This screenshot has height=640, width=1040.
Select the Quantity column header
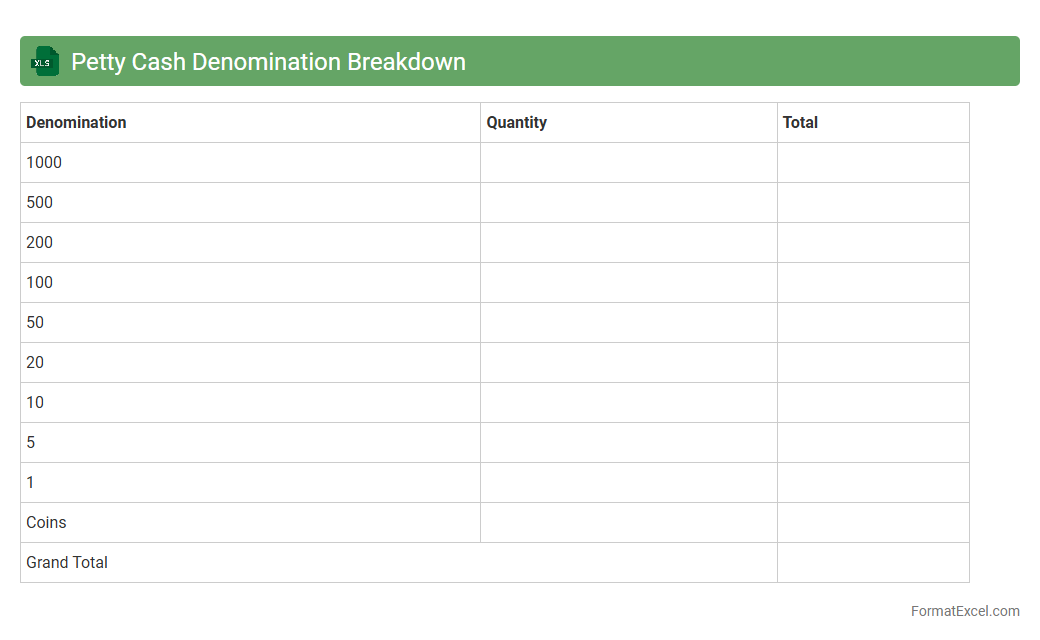point(516,122)
